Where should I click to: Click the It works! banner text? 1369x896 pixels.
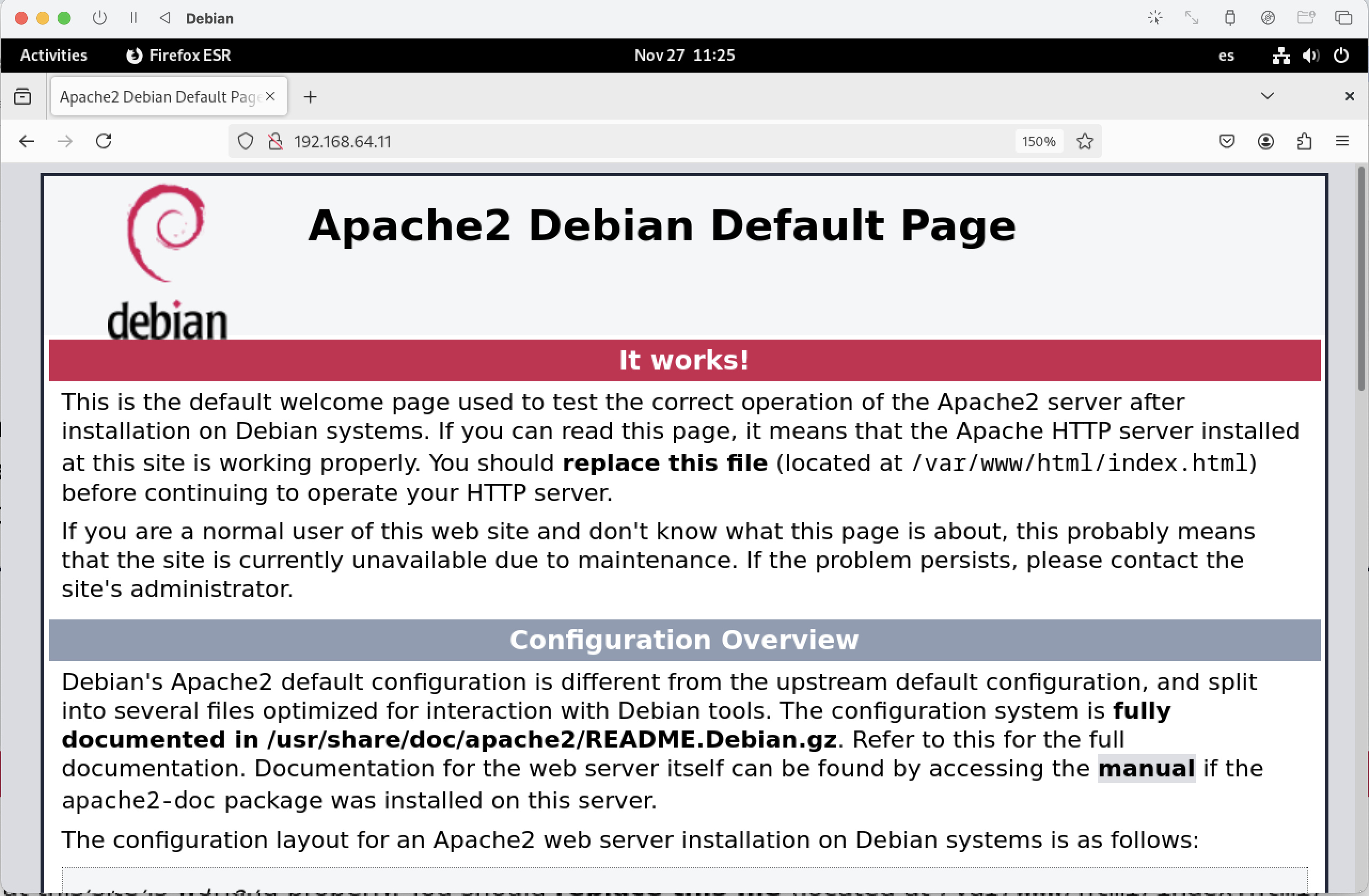tap(684, 360)
